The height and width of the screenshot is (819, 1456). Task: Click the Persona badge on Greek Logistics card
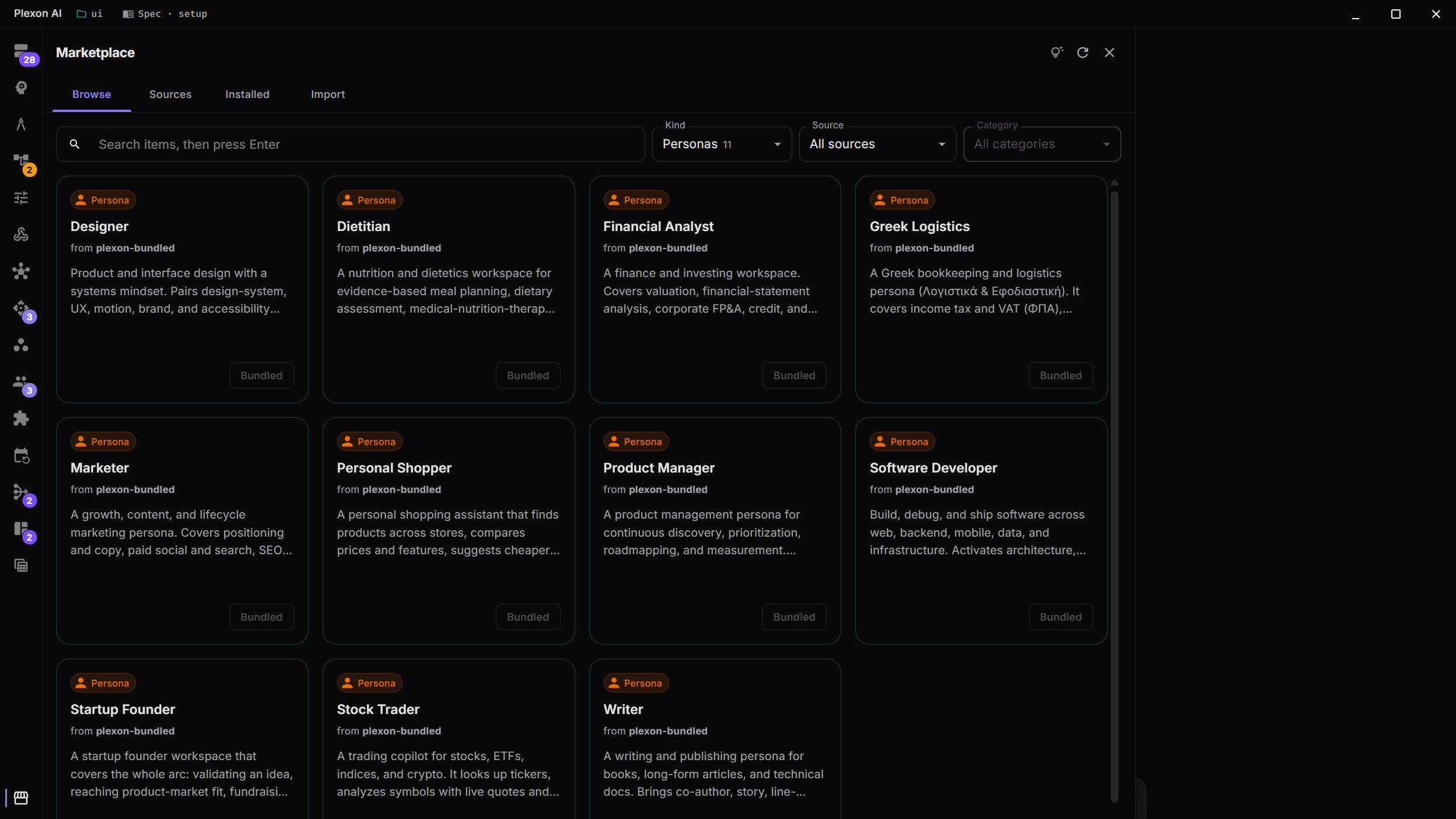click(x=902, y=200)
